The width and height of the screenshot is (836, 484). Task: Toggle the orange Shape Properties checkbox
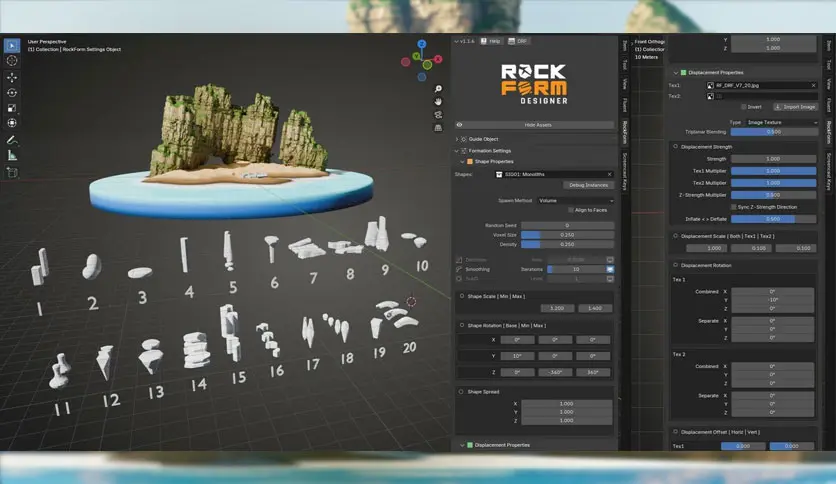coord(470,162)
